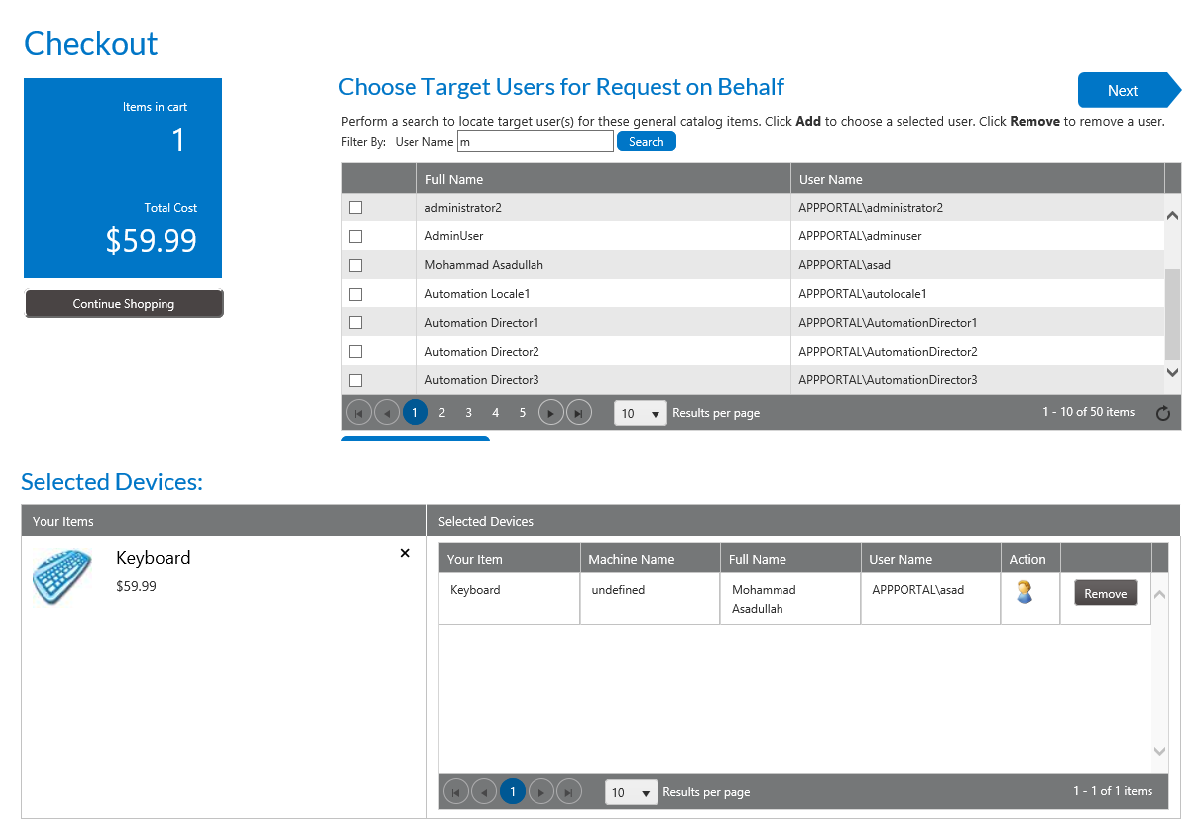
Task: Go to next page in Selected Devices pager
Action: (x=541, y=792)
